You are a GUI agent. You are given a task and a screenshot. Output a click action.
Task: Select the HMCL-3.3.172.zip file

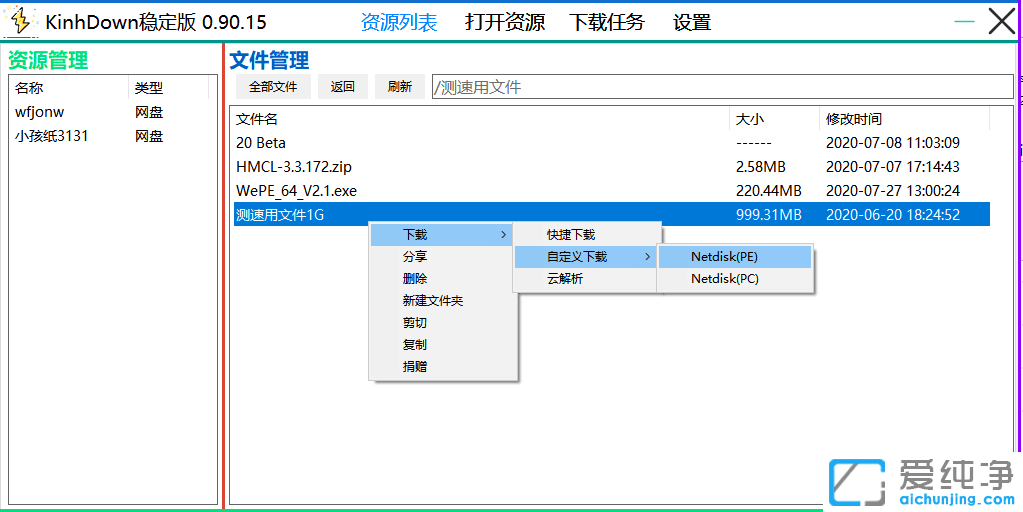coord(611,167)
